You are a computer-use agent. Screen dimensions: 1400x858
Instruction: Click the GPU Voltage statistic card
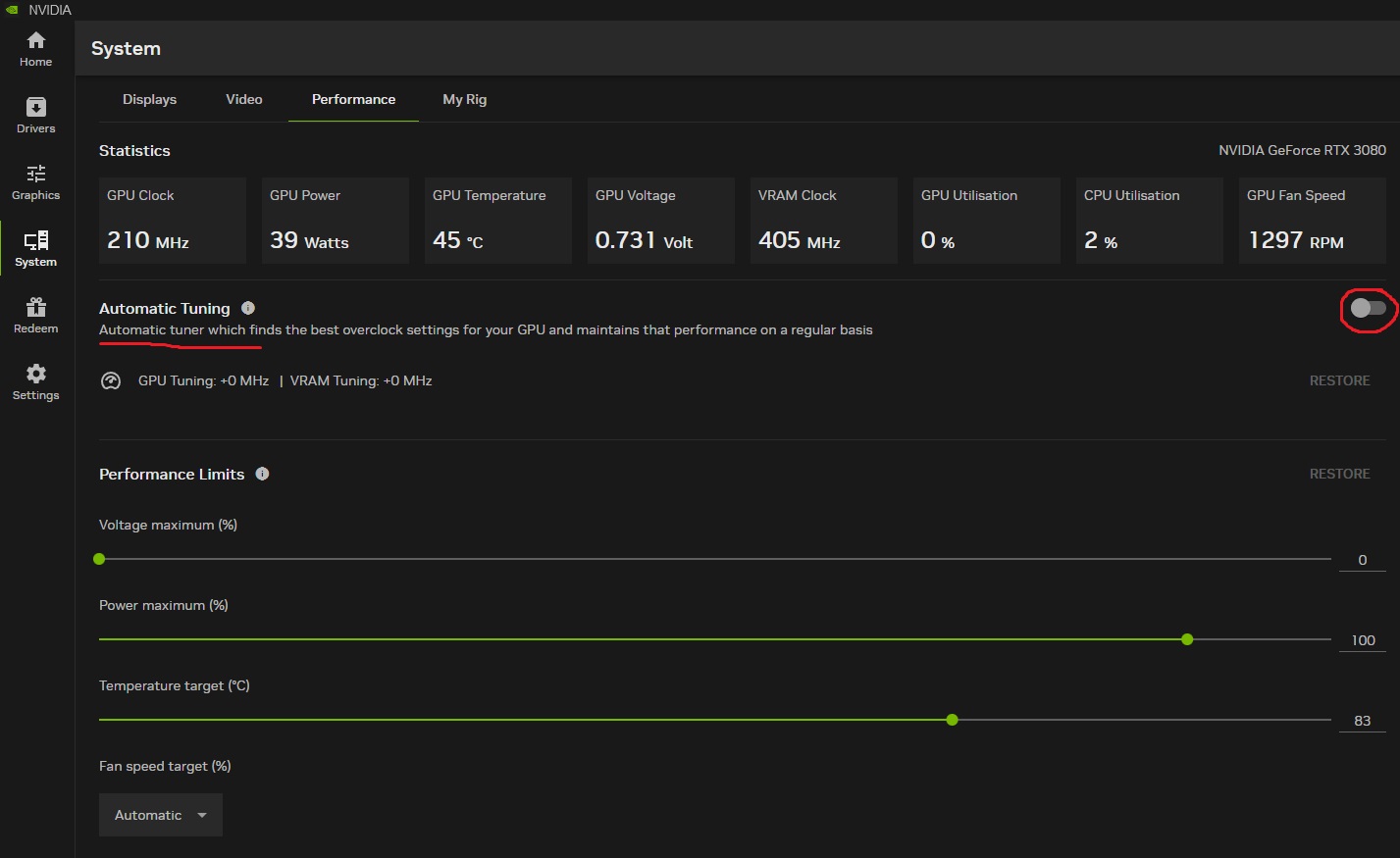tap(661, 221)
